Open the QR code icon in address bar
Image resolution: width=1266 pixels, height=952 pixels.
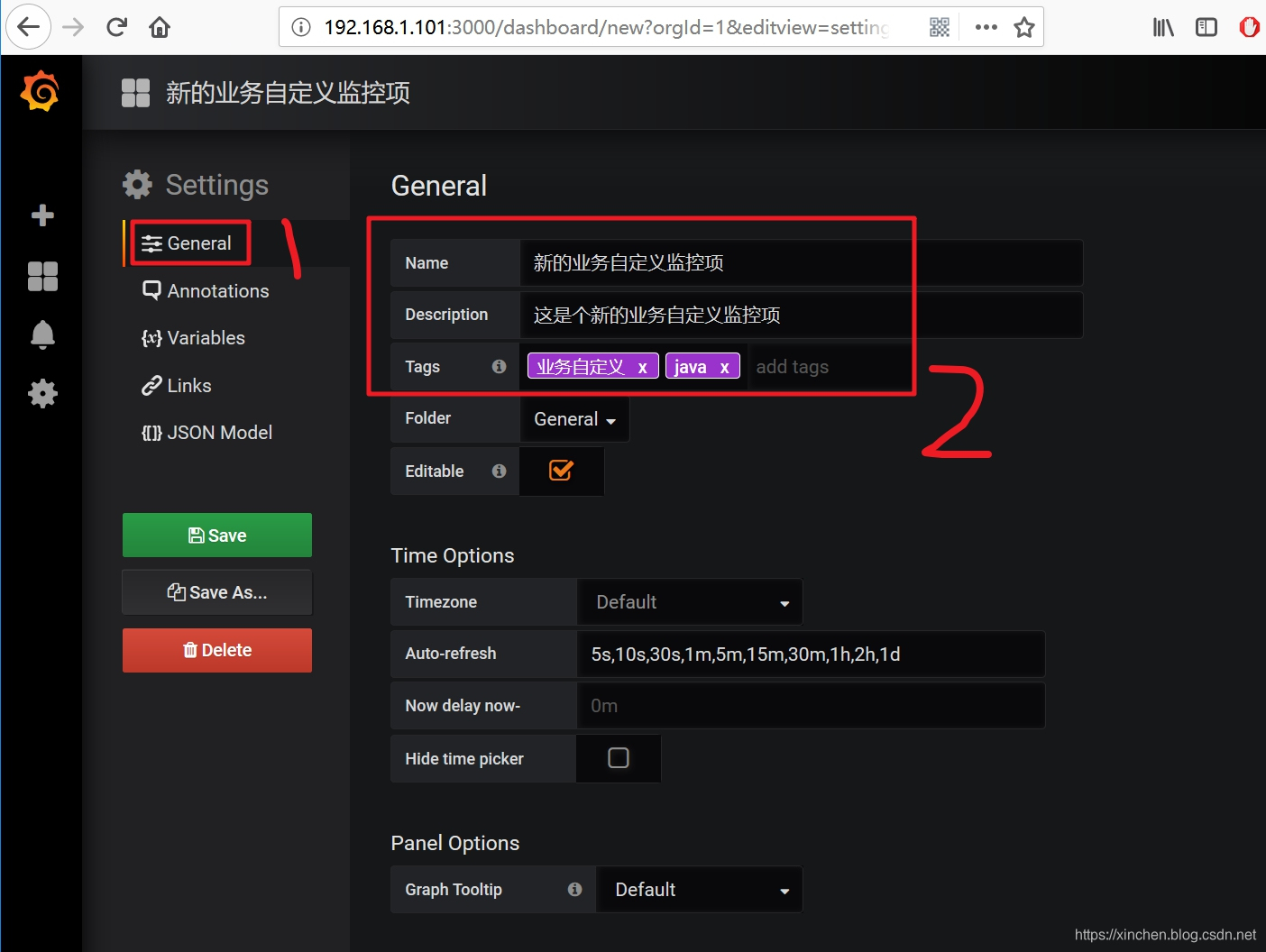[940, 27]
